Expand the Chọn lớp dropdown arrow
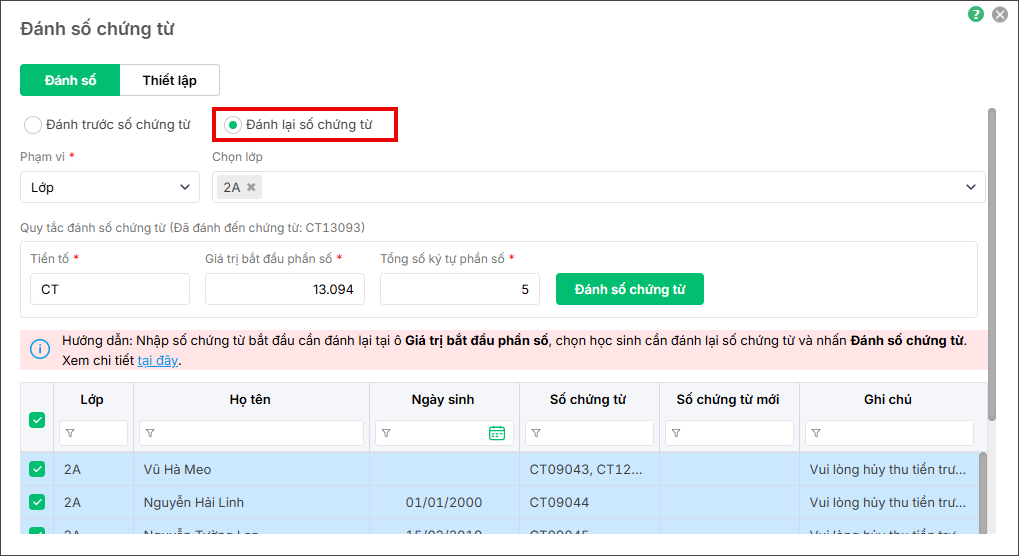The height and width of the screenshot is (556, 1019). tap(971, 187)
